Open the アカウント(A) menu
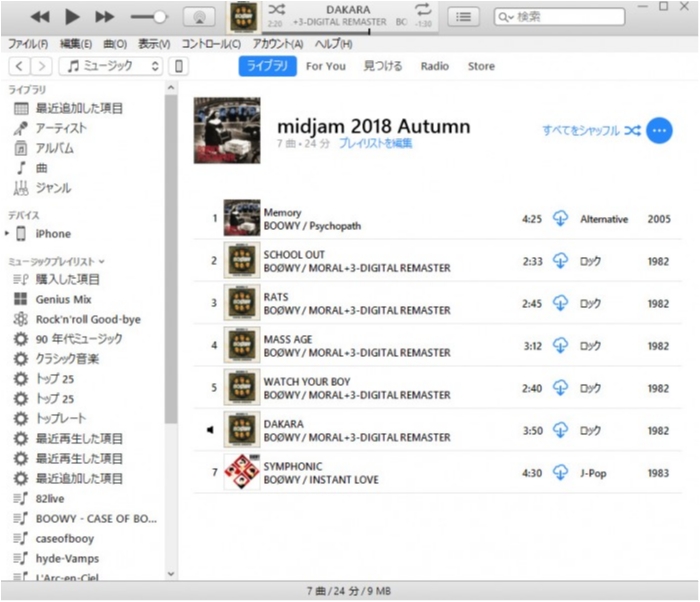Viewport: 700px width, 602px height. click(x=278, y=44)
